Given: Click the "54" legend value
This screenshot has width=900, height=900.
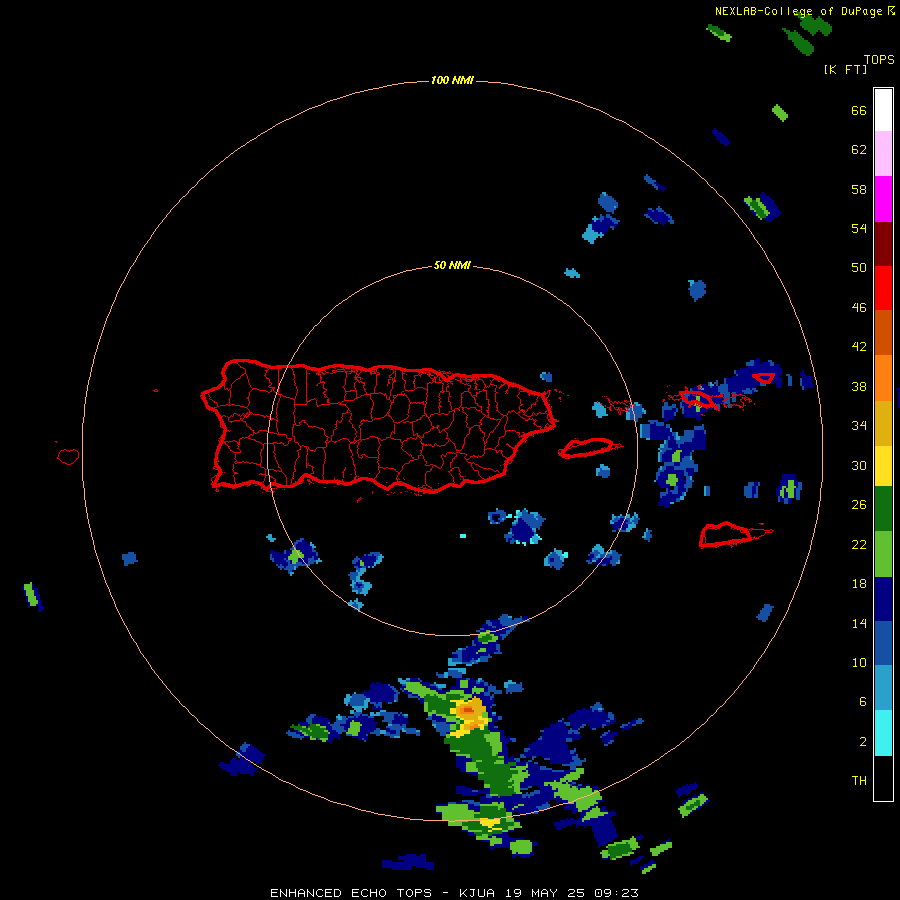Looking at the screenshot, I should (x=859, y=228).
